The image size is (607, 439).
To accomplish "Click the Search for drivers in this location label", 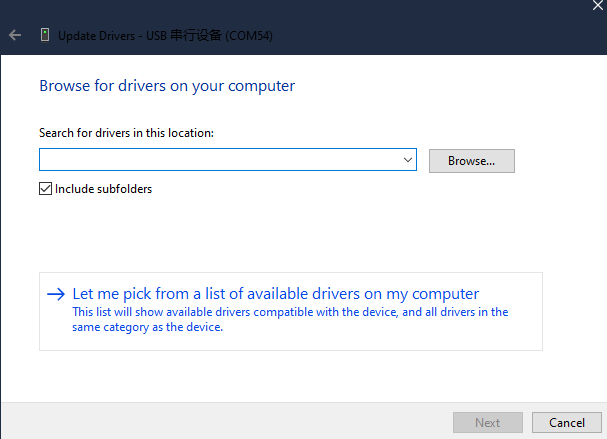I will click(x=126, y=133).
